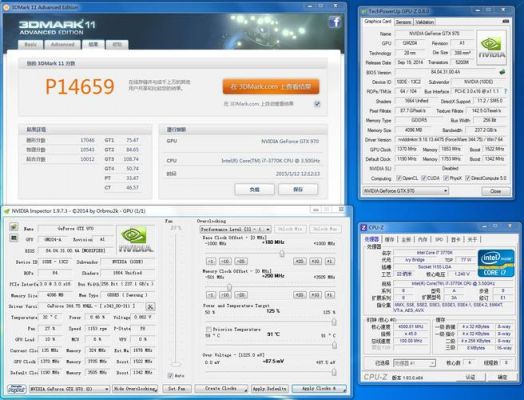Click the orange view on 3DMark.com button
The width and height of the screenshot is (524, 400).
coord(271,87)
